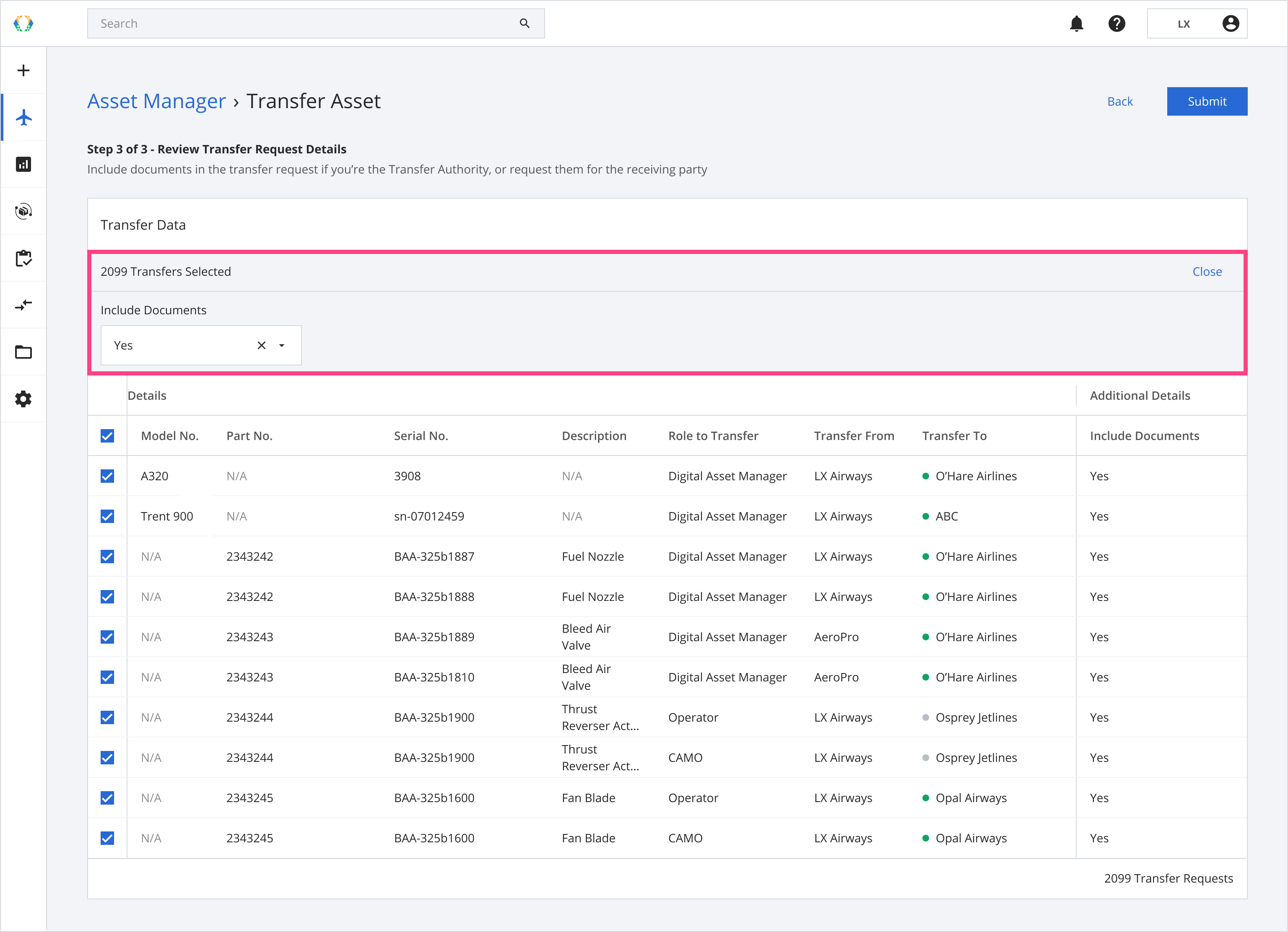This screenshot has height=932, width=1288.
Task: Close the transfers selected panel
Action: (1207, 271)
